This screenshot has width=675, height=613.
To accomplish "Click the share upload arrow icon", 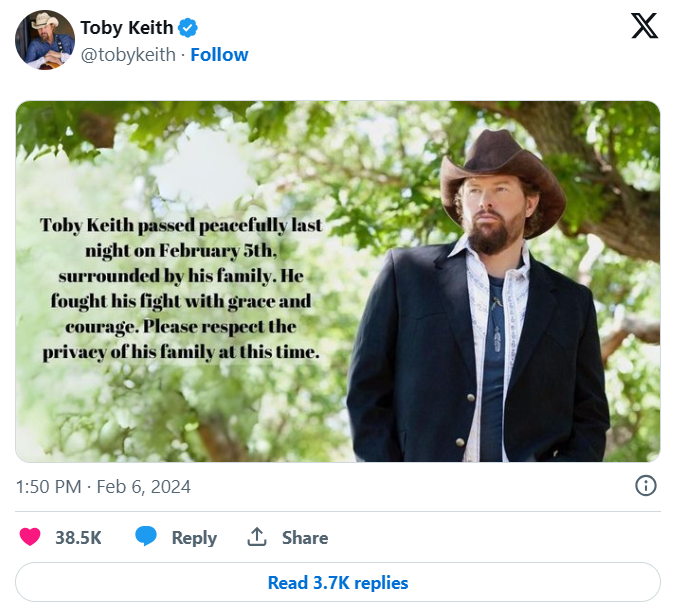I will pyautogui.click(x=257, y=537).
